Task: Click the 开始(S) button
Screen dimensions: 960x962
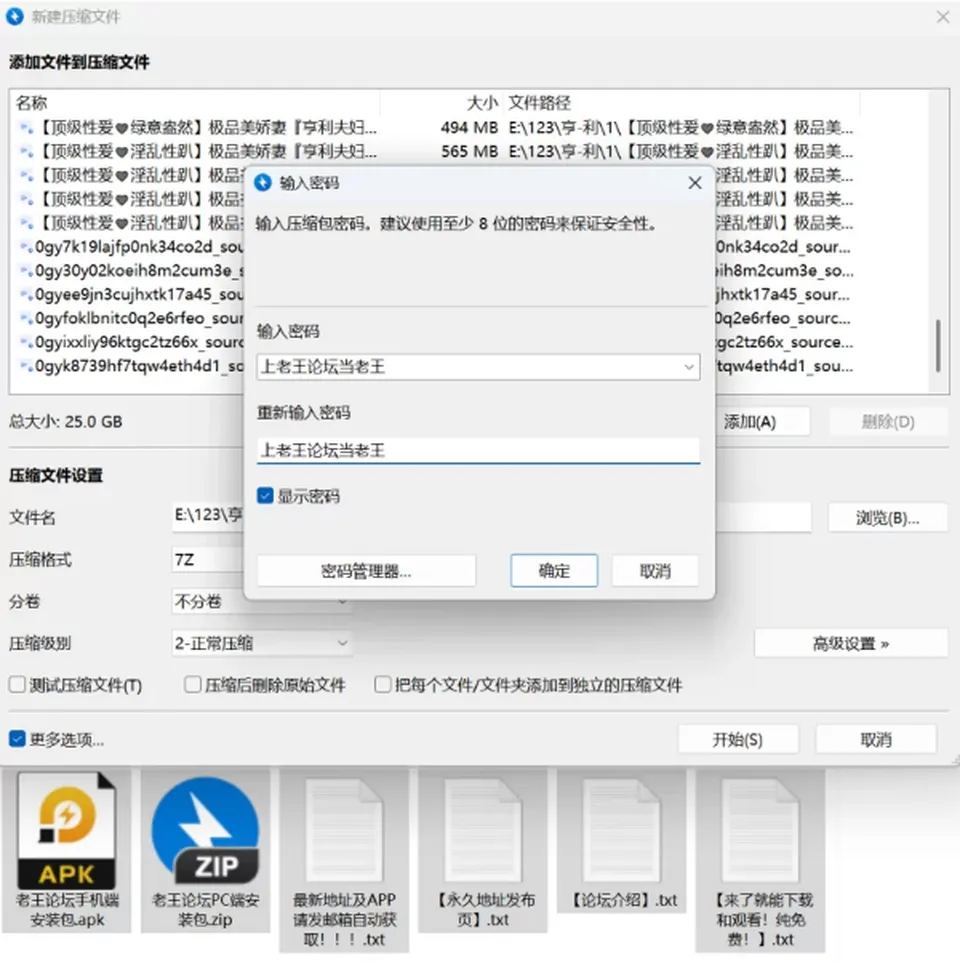Action: point(738,739)
